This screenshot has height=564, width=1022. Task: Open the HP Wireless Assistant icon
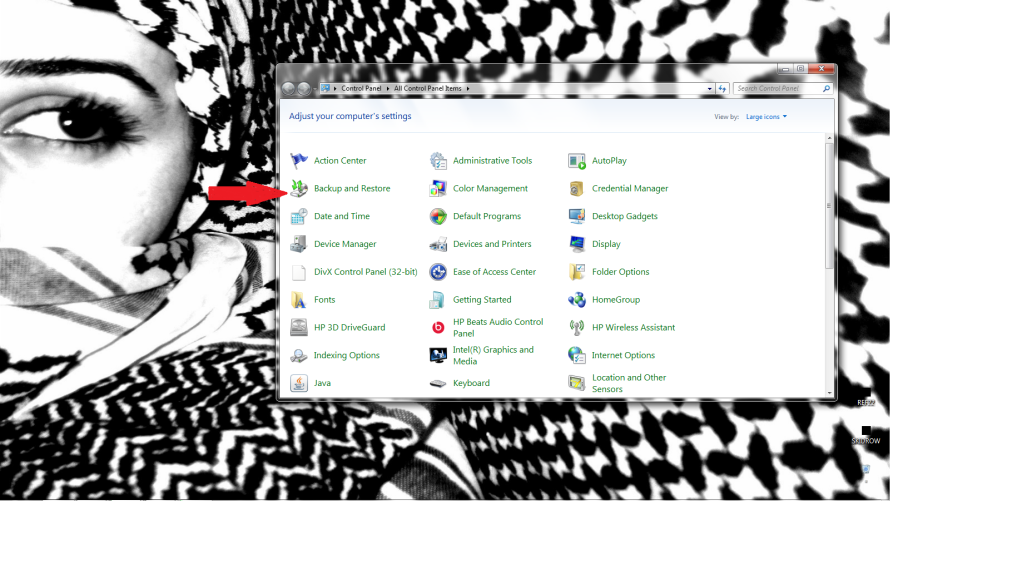pyautogui.click(x=577, y=327)
